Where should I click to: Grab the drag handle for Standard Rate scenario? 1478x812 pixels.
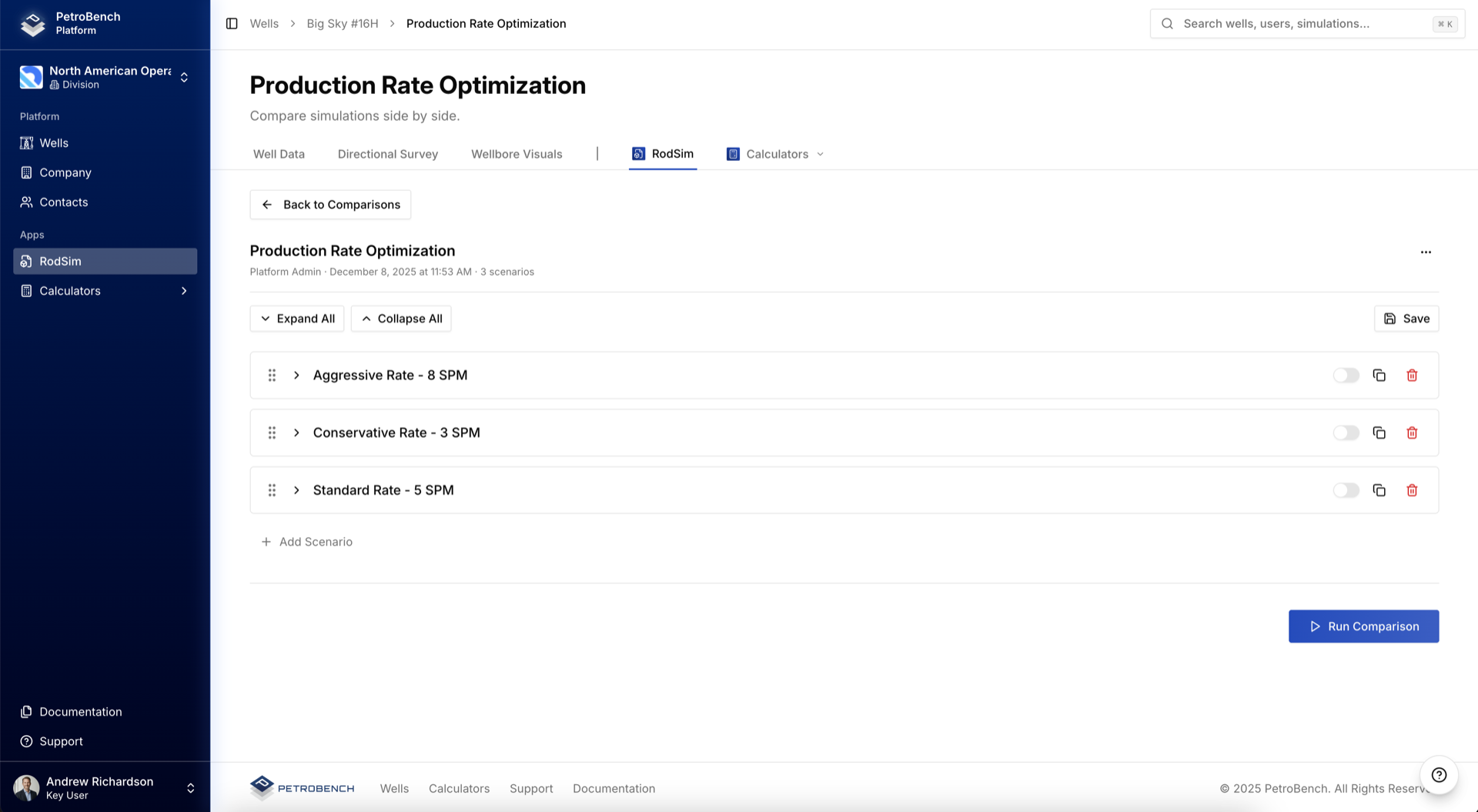pos(272,490)
